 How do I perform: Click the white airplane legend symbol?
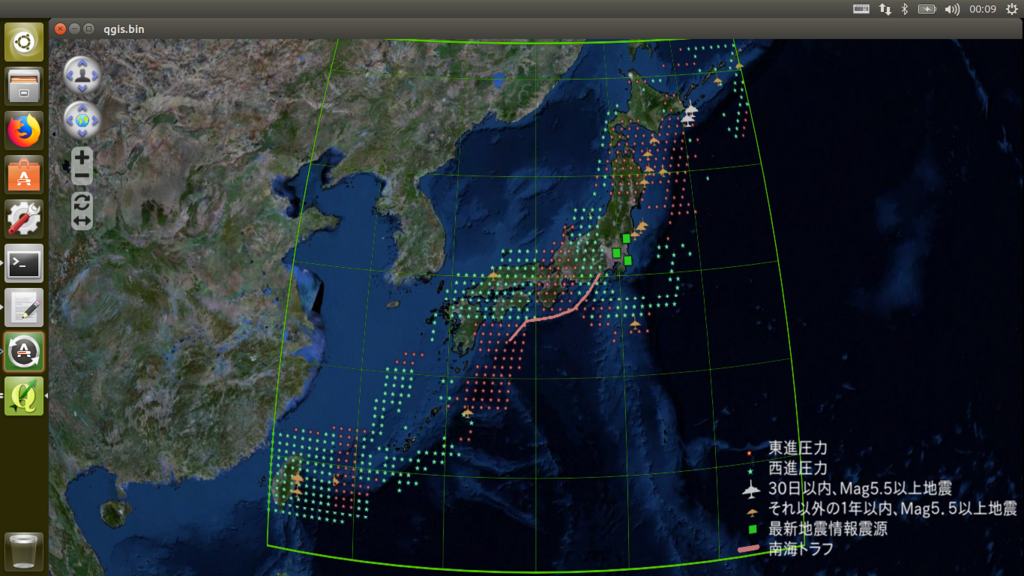(752, 488)
